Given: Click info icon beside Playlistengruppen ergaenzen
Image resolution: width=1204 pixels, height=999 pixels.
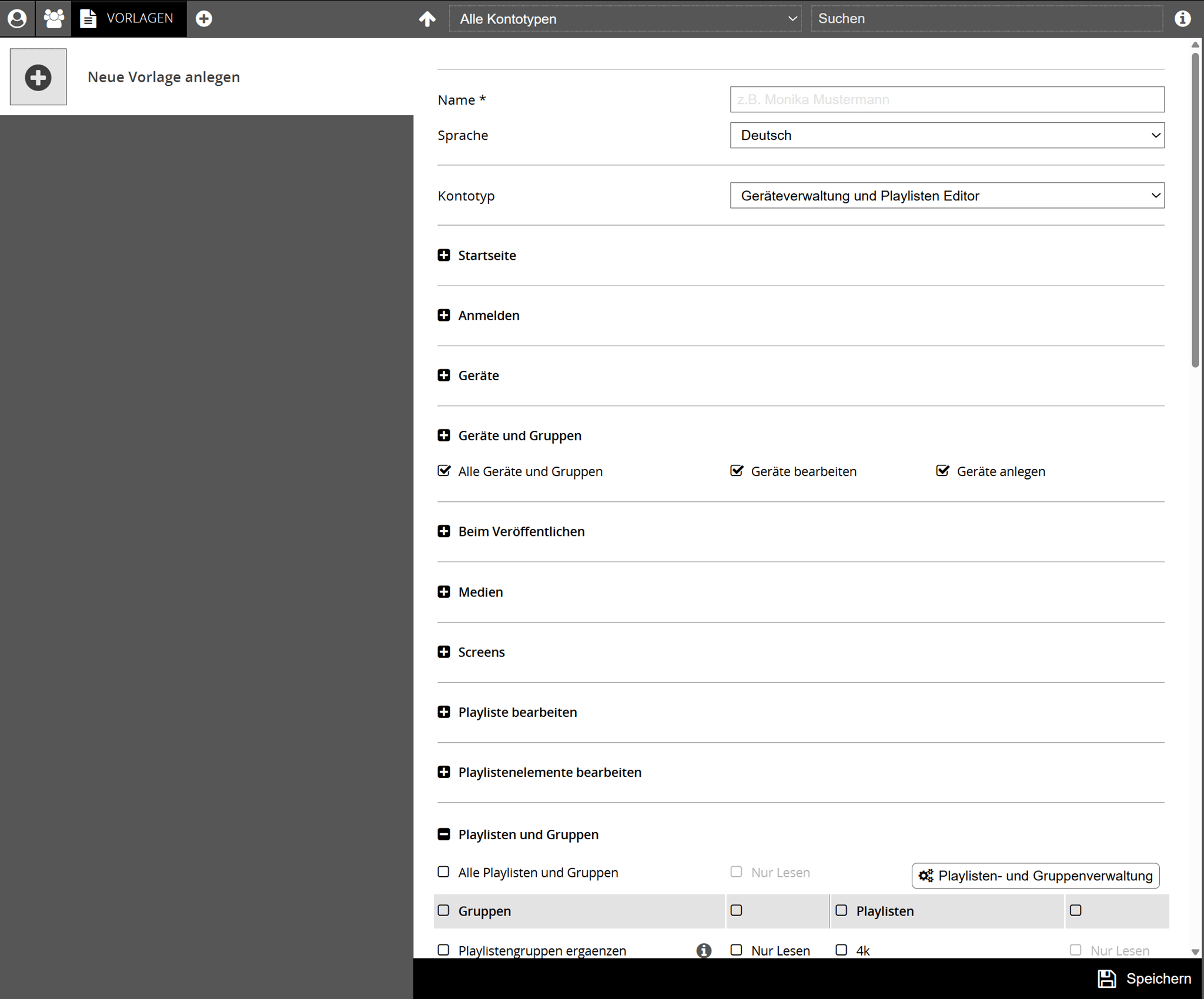Looking at the screenshot, I should click(704, 950).
